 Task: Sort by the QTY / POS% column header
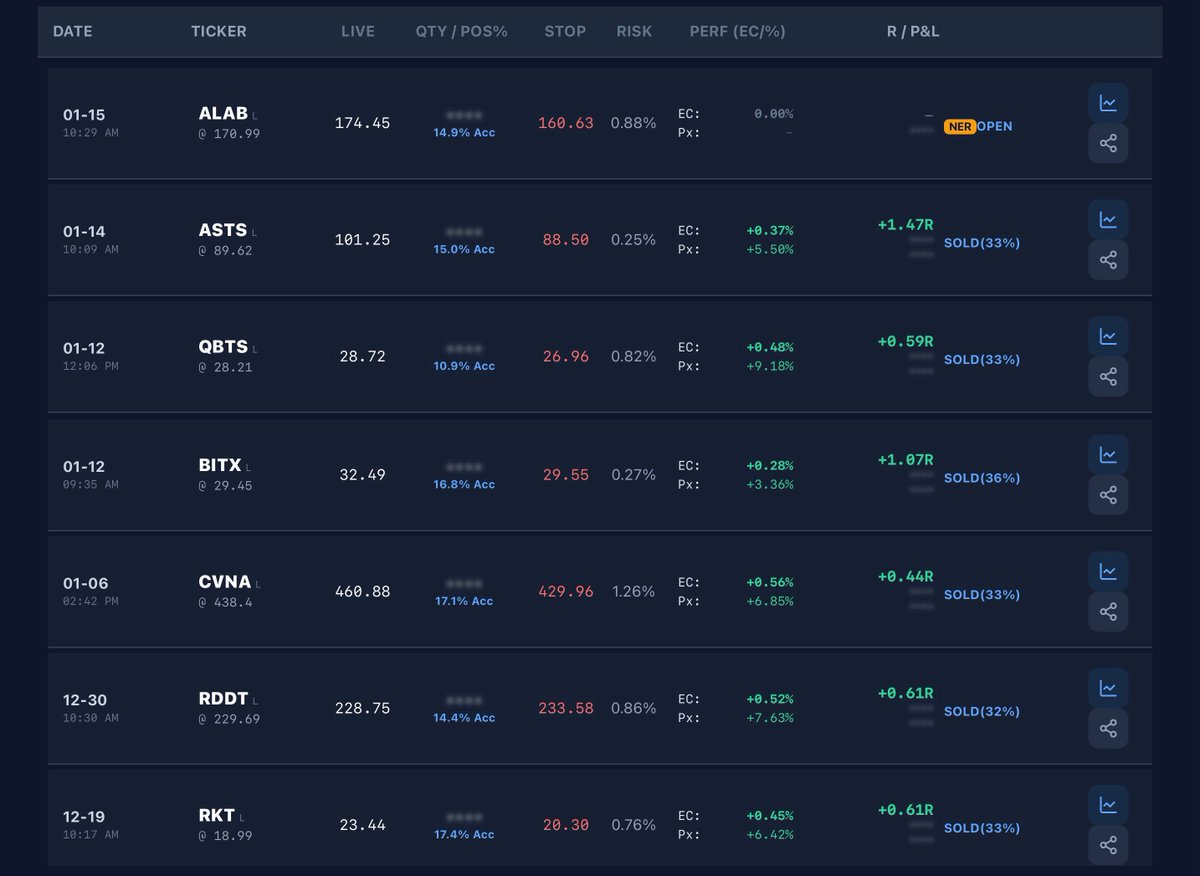[462, 31]
